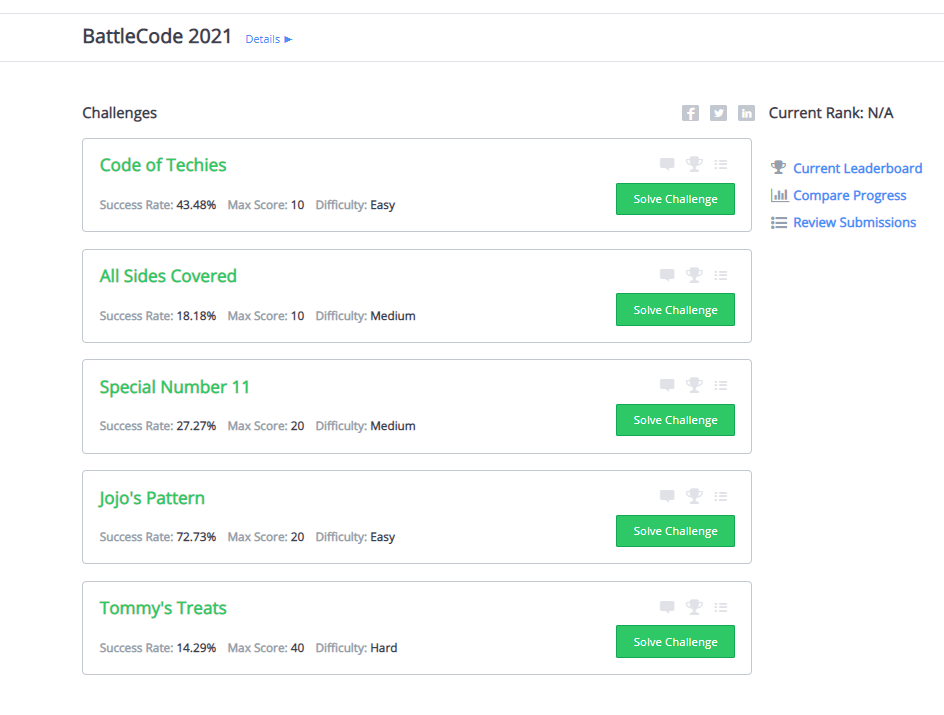Open Special Number 11 challenge title
The image size is (944, 715).
coord(175,387)
